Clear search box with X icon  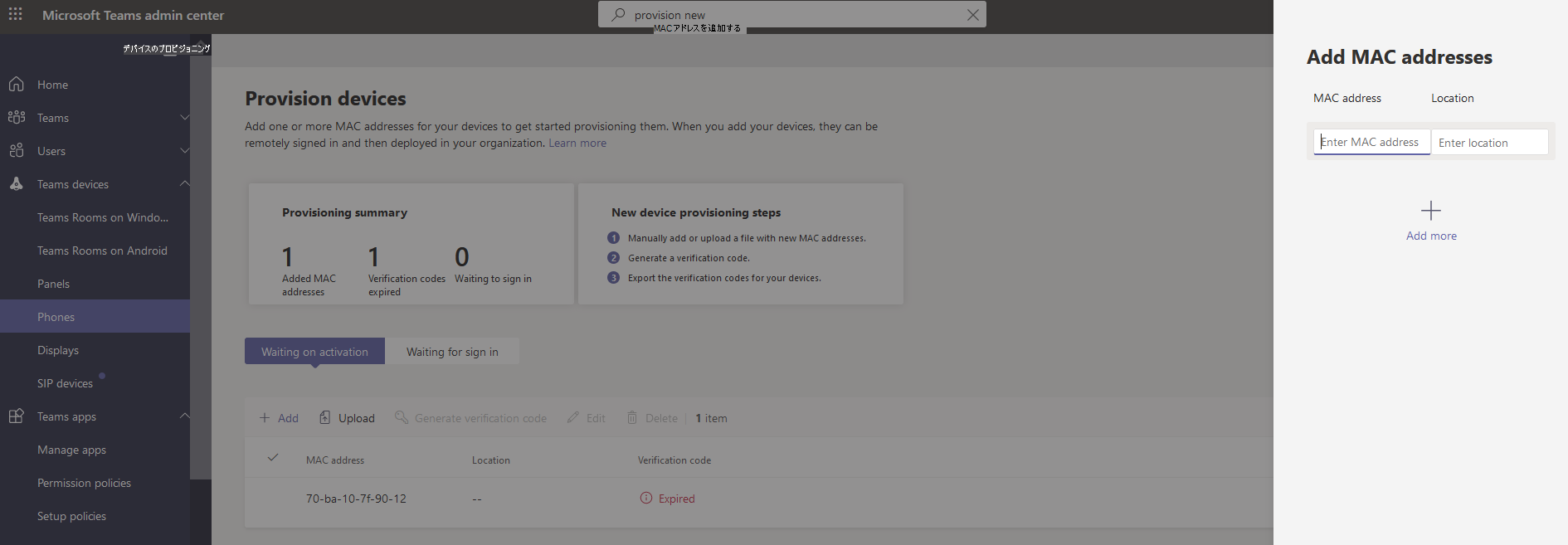(973, 15)
